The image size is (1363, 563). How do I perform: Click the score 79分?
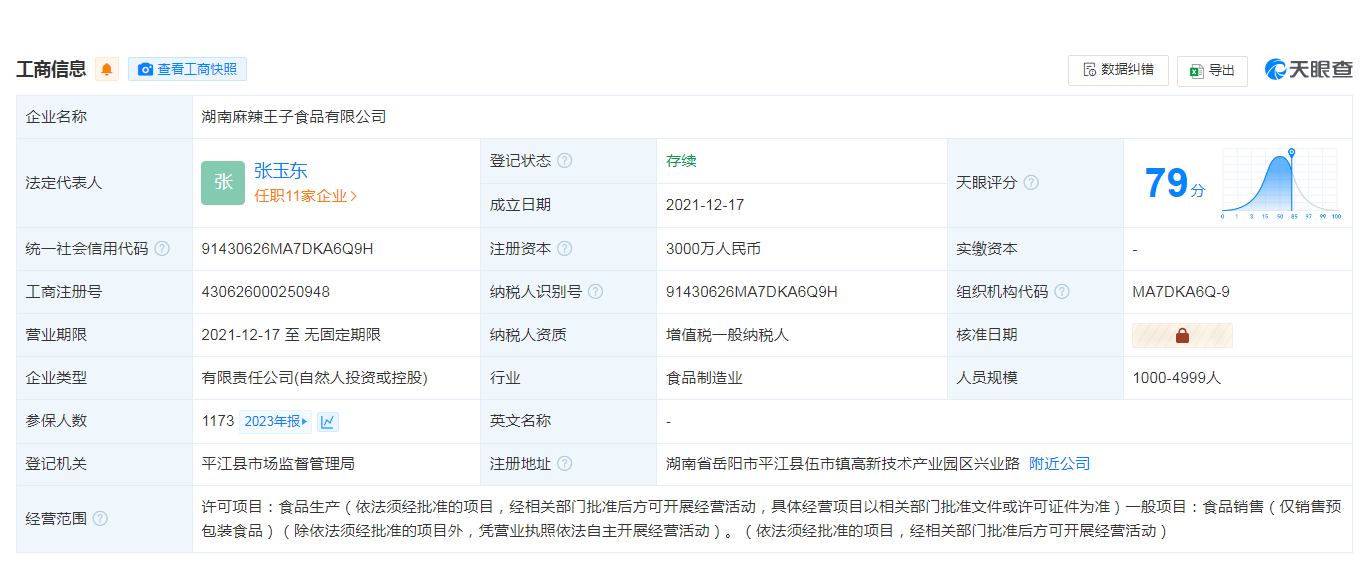tap(1175, 183)
